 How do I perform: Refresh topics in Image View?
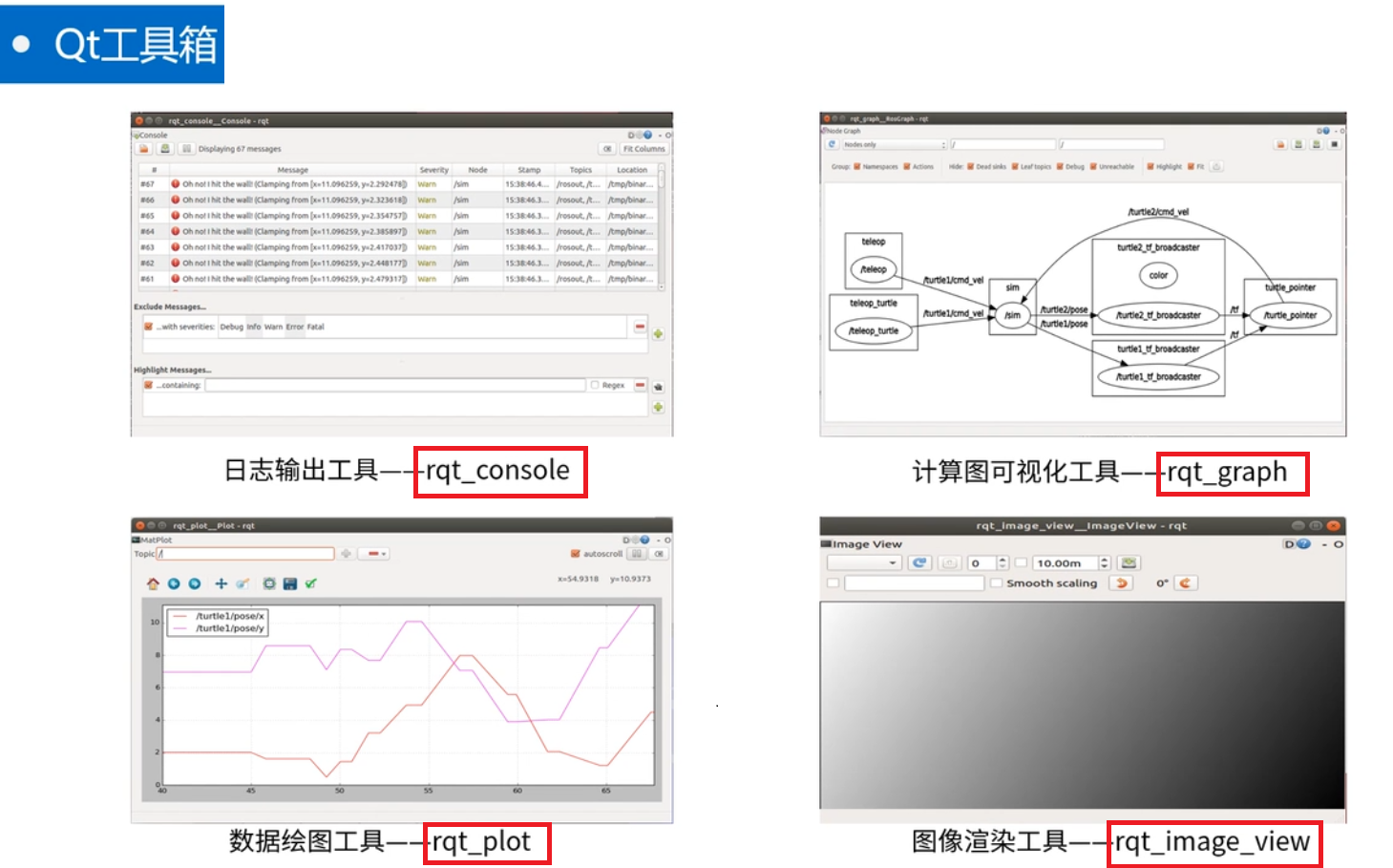coord(919,563)
